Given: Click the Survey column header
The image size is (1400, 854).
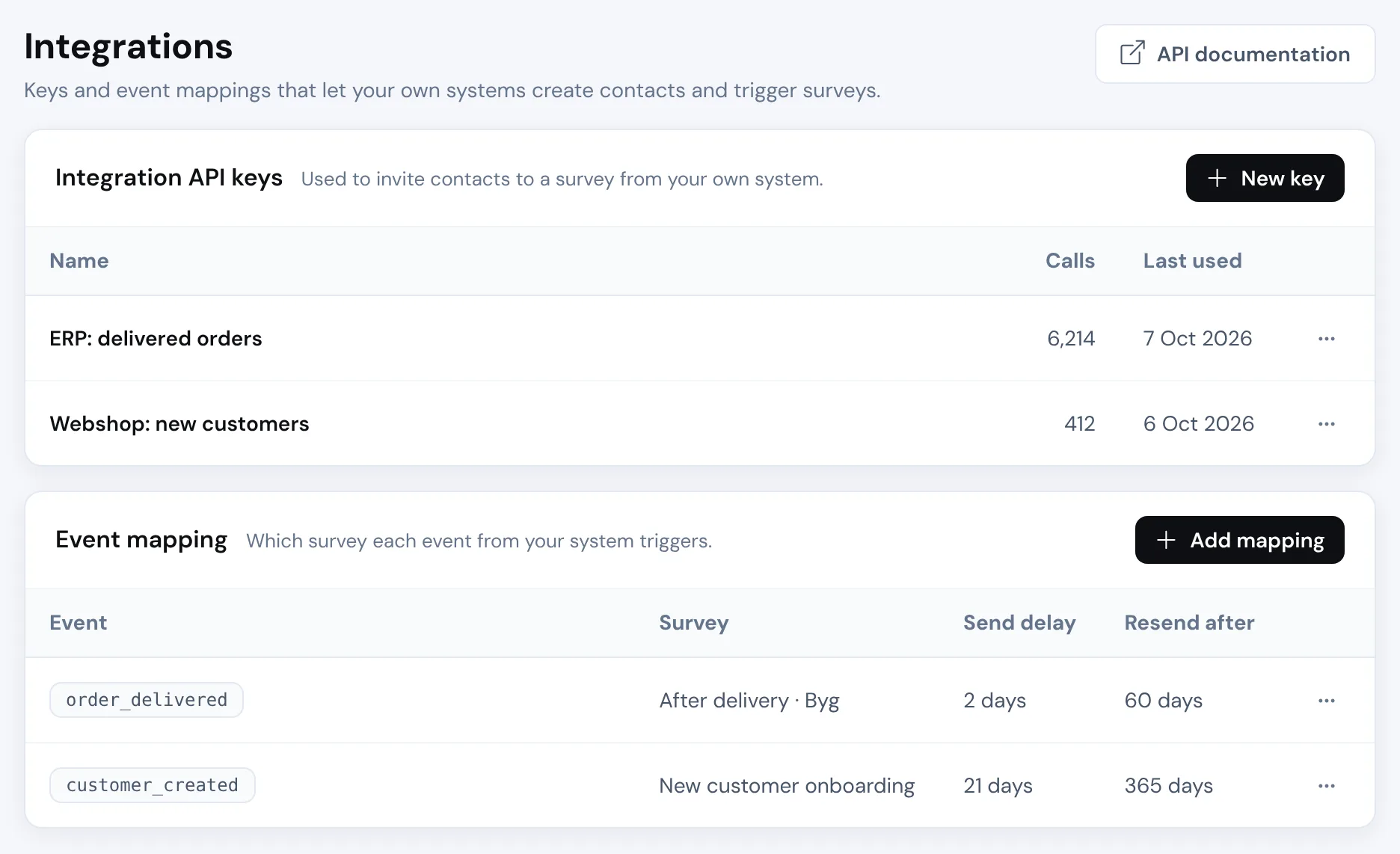Looking at the screenshot, I should [694, 623].
